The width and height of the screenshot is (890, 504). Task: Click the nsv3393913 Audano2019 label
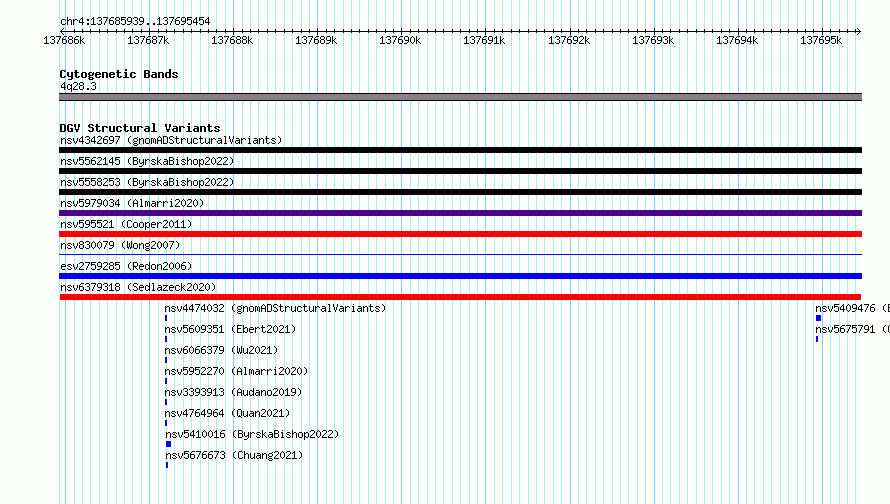point(233,392)
